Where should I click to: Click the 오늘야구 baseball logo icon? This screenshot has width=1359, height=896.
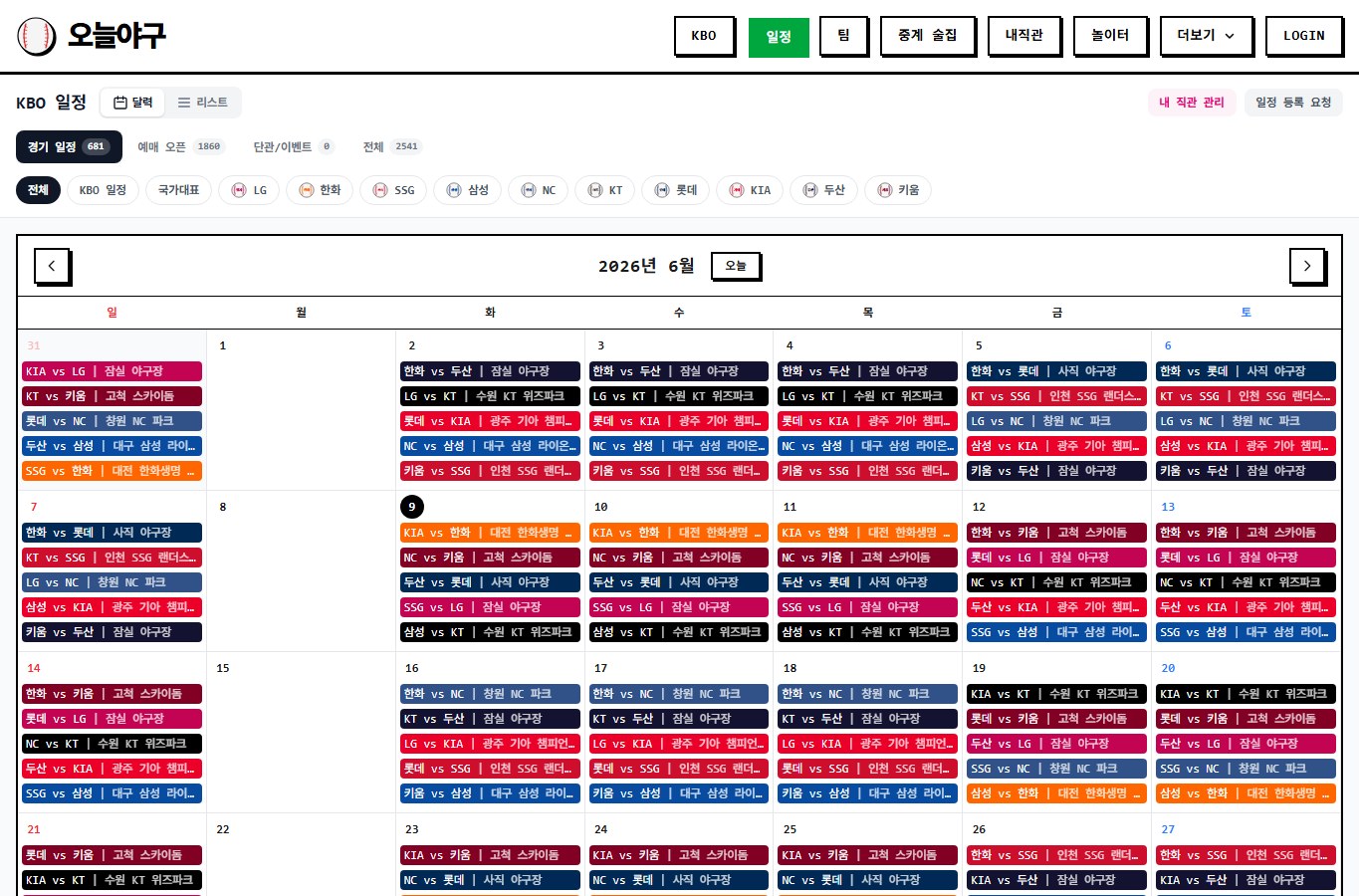tap(37, 37)
